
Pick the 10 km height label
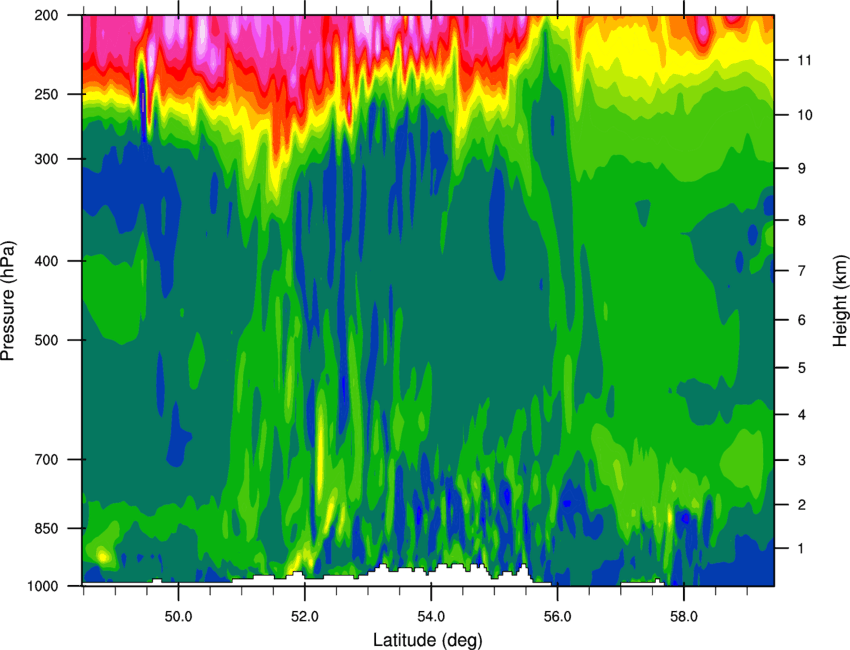805,115
